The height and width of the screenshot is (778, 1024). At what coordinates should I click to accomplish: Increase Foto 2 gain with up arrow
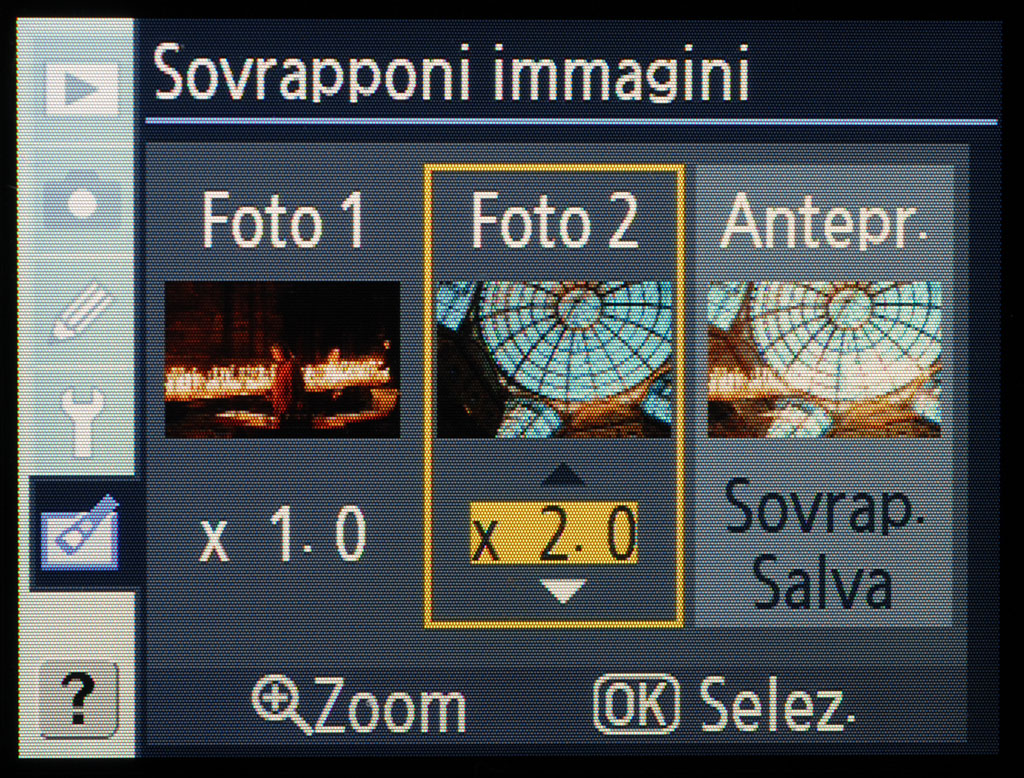[x=563, y=476]
